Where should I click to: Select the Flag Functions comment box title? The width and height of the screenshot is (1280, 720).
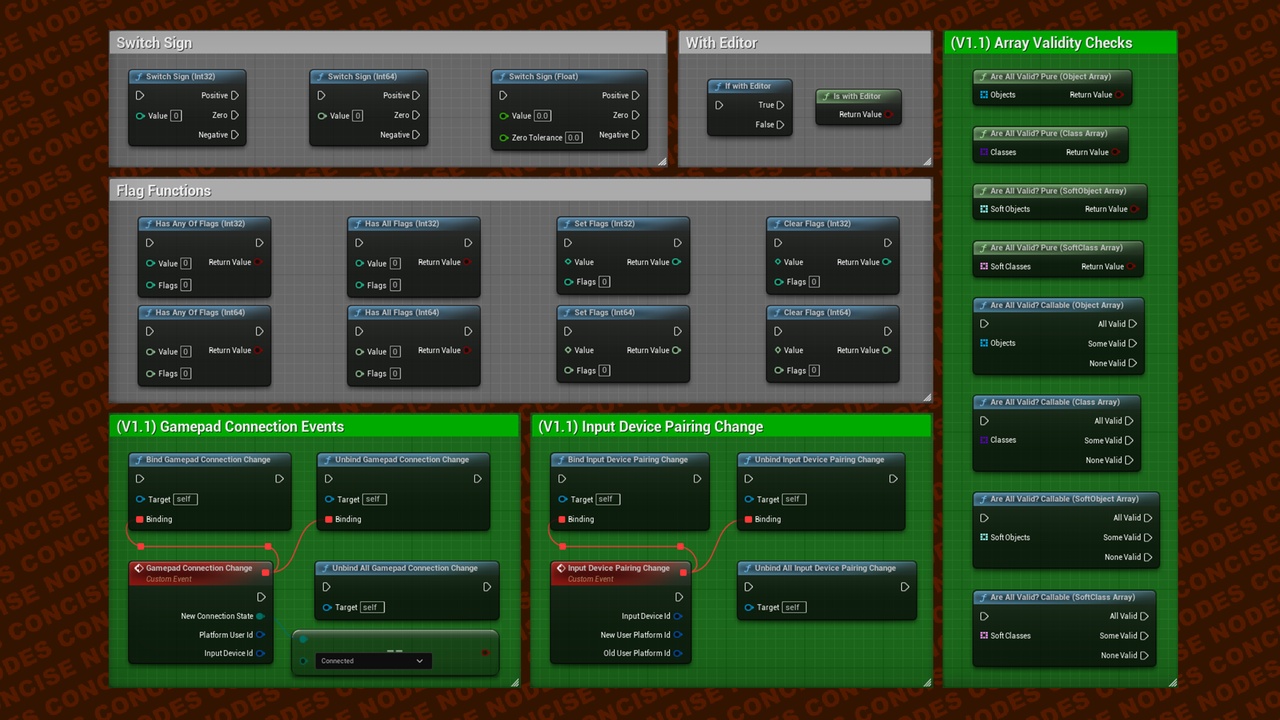[164, 191]
